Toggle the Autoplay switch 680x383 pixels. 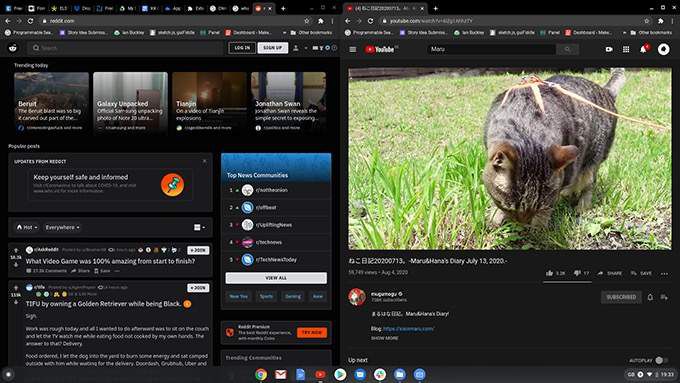pos(661,360)
